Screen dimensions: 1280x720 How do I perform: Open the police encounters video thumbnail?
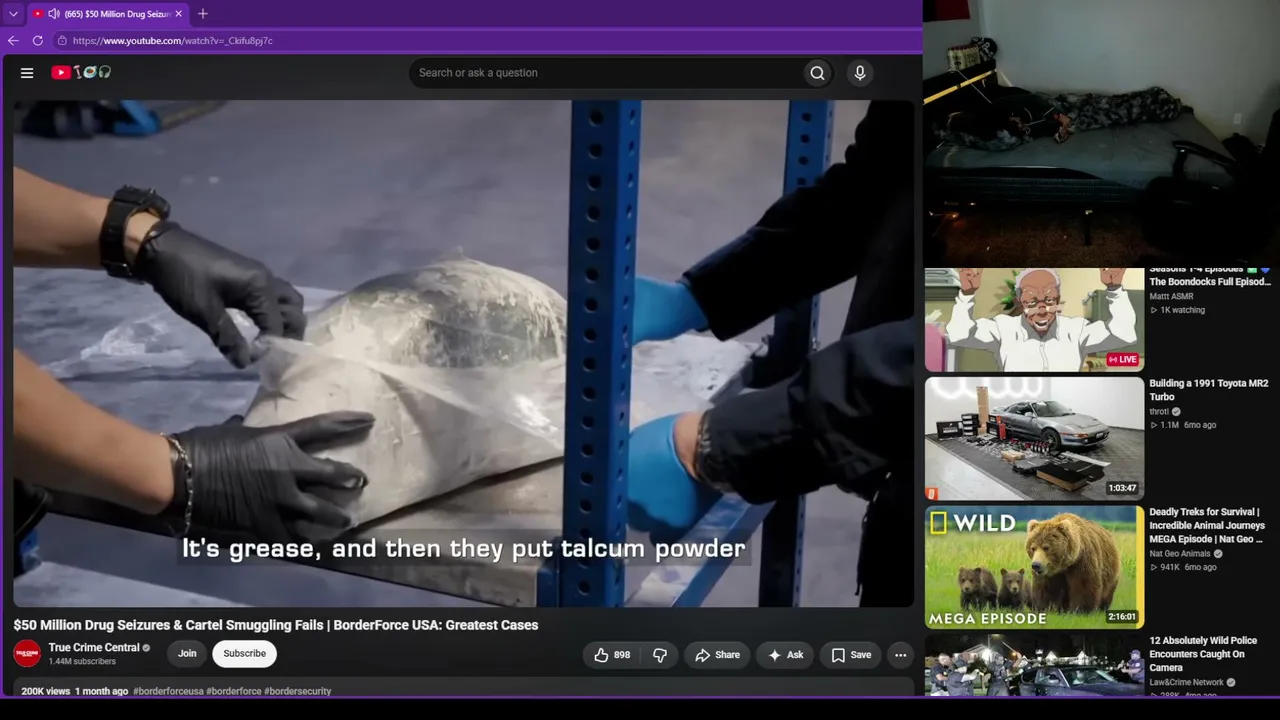click(1034, 665)
